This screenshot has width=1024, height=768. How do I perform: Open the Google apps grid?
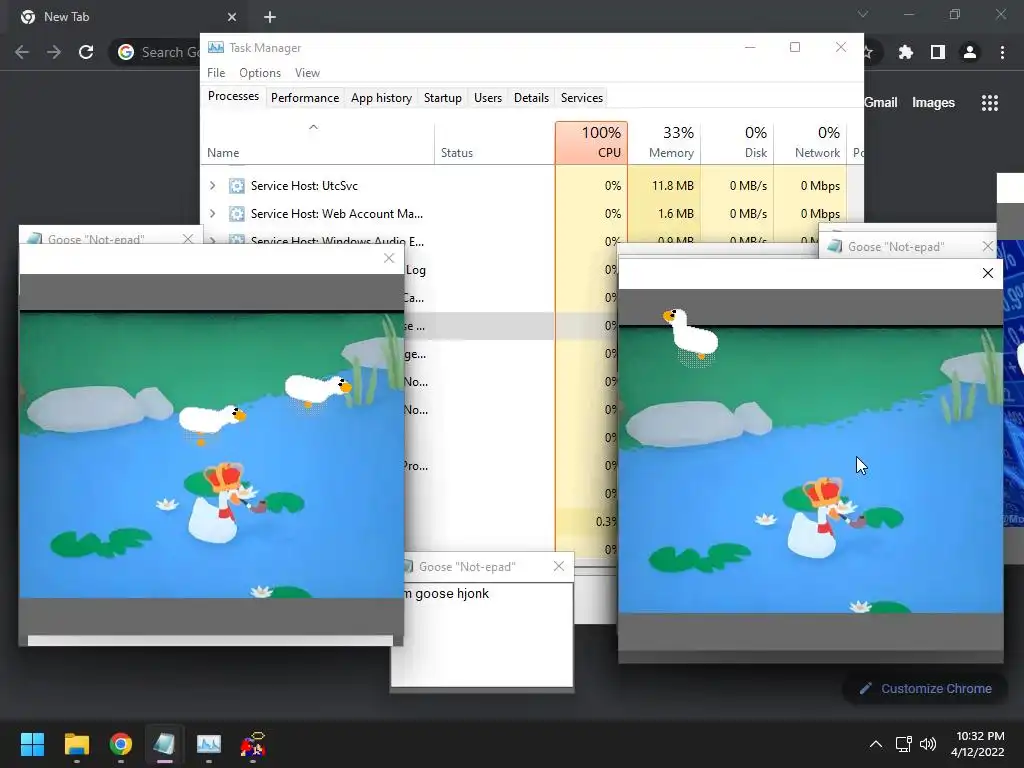[990, 103]
